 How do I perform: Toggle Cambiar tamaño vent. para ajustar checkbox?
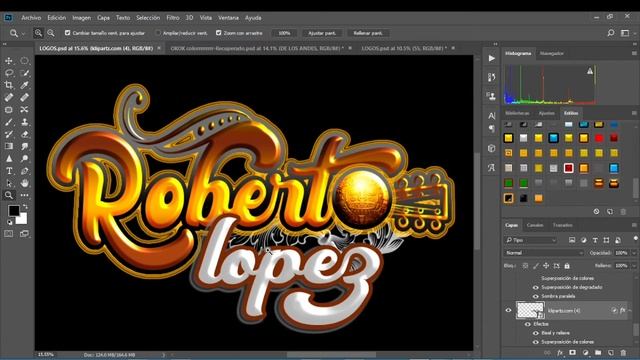68,33
